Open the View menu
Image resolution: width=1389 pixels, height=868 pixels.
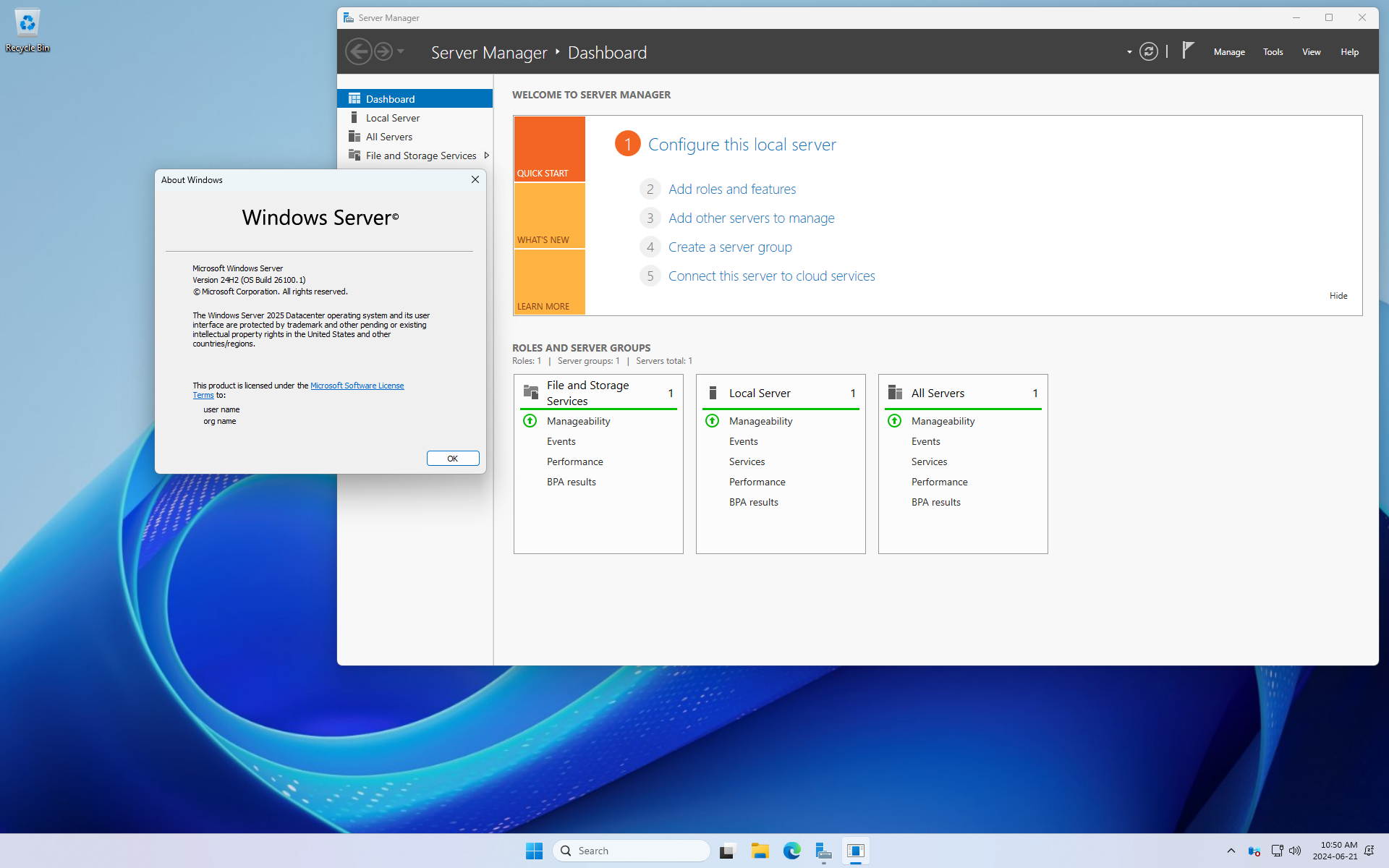coord(1311,52)
